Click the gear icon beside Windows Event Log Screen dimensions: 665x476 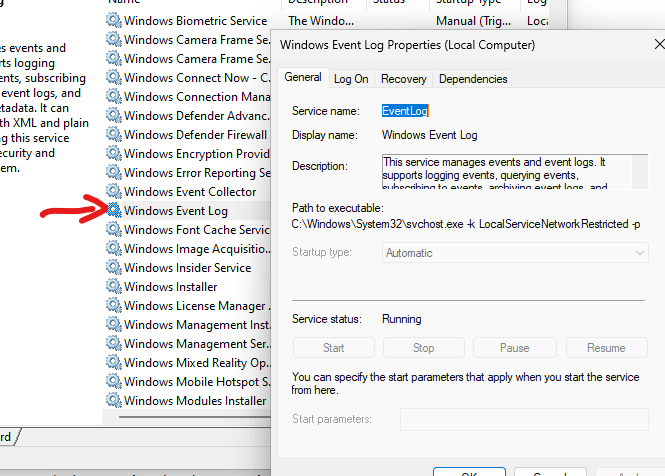(x=114, y=210)
